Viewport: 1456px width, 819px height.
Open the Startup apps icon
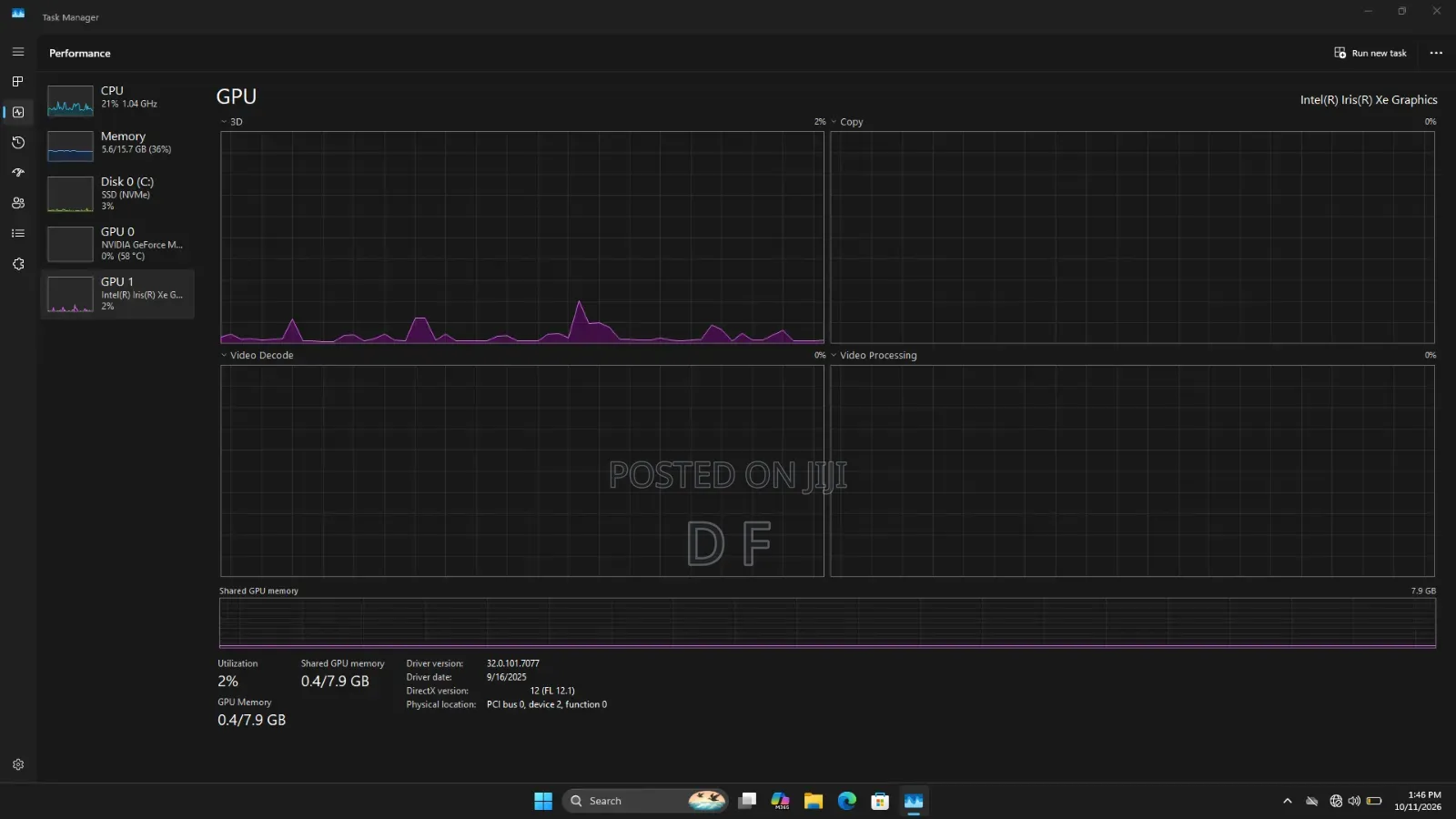tap(18, 173)
